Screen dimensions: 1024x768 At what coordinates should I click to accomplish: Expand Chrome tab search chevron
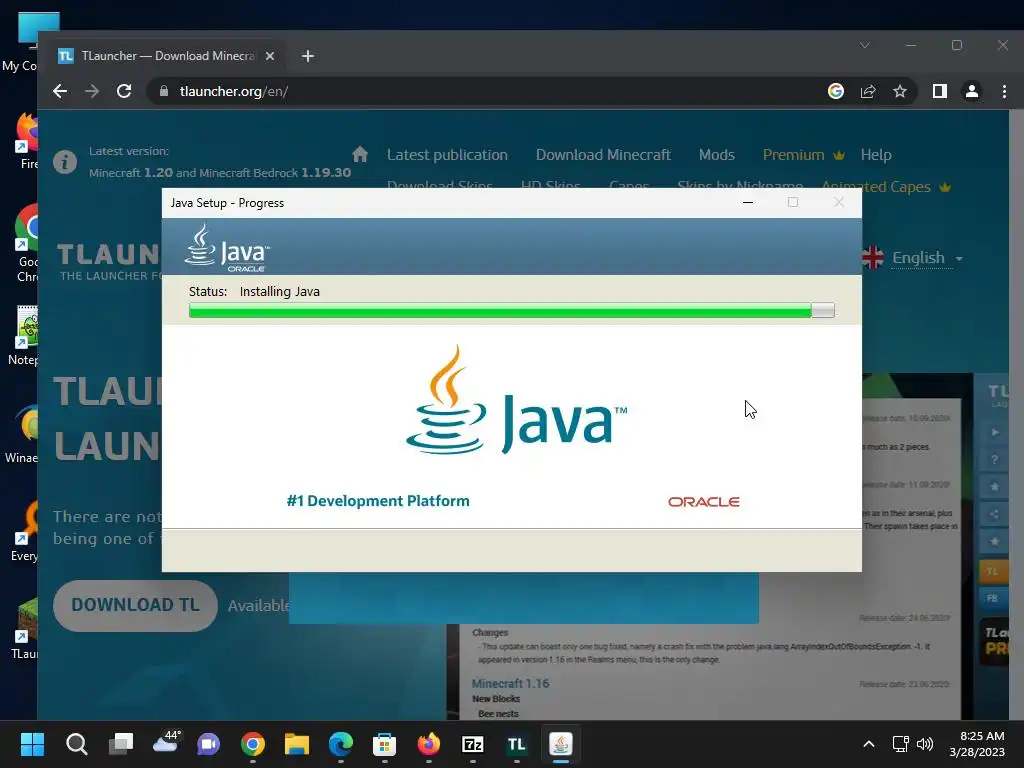(x=865, y=45)
